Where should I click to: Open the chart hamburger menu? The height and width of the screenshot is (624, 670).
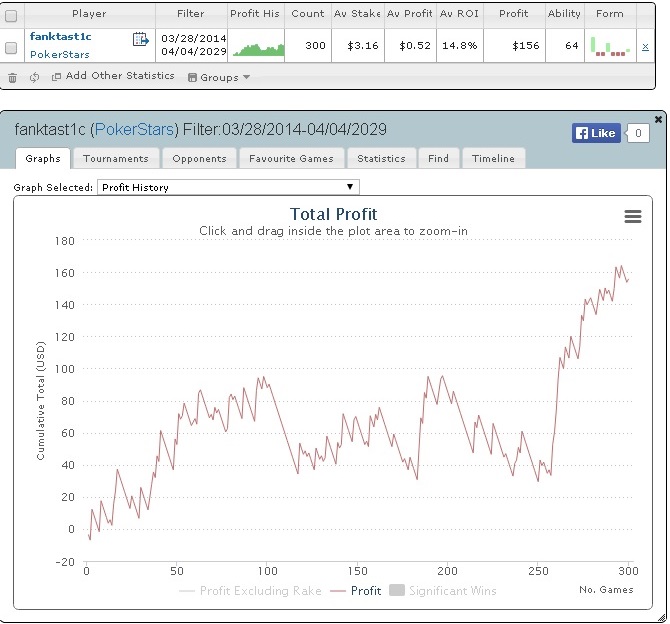click(x=632, y=217)
